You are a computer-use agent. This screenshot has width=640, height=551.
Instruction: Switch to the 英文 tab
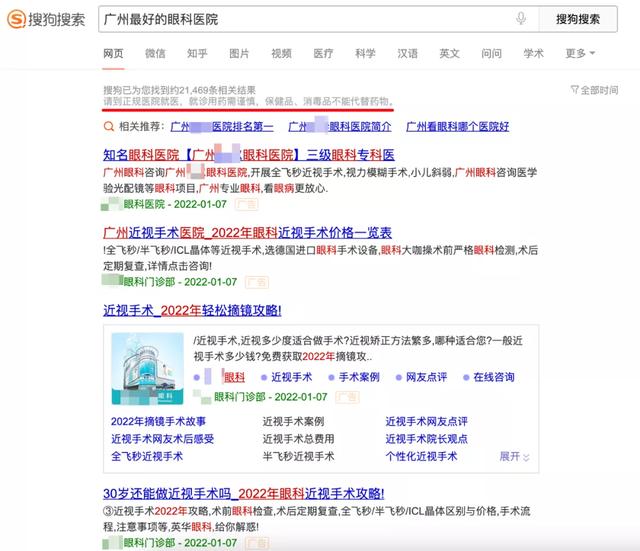pyautogui.click(x=449, y=53)
